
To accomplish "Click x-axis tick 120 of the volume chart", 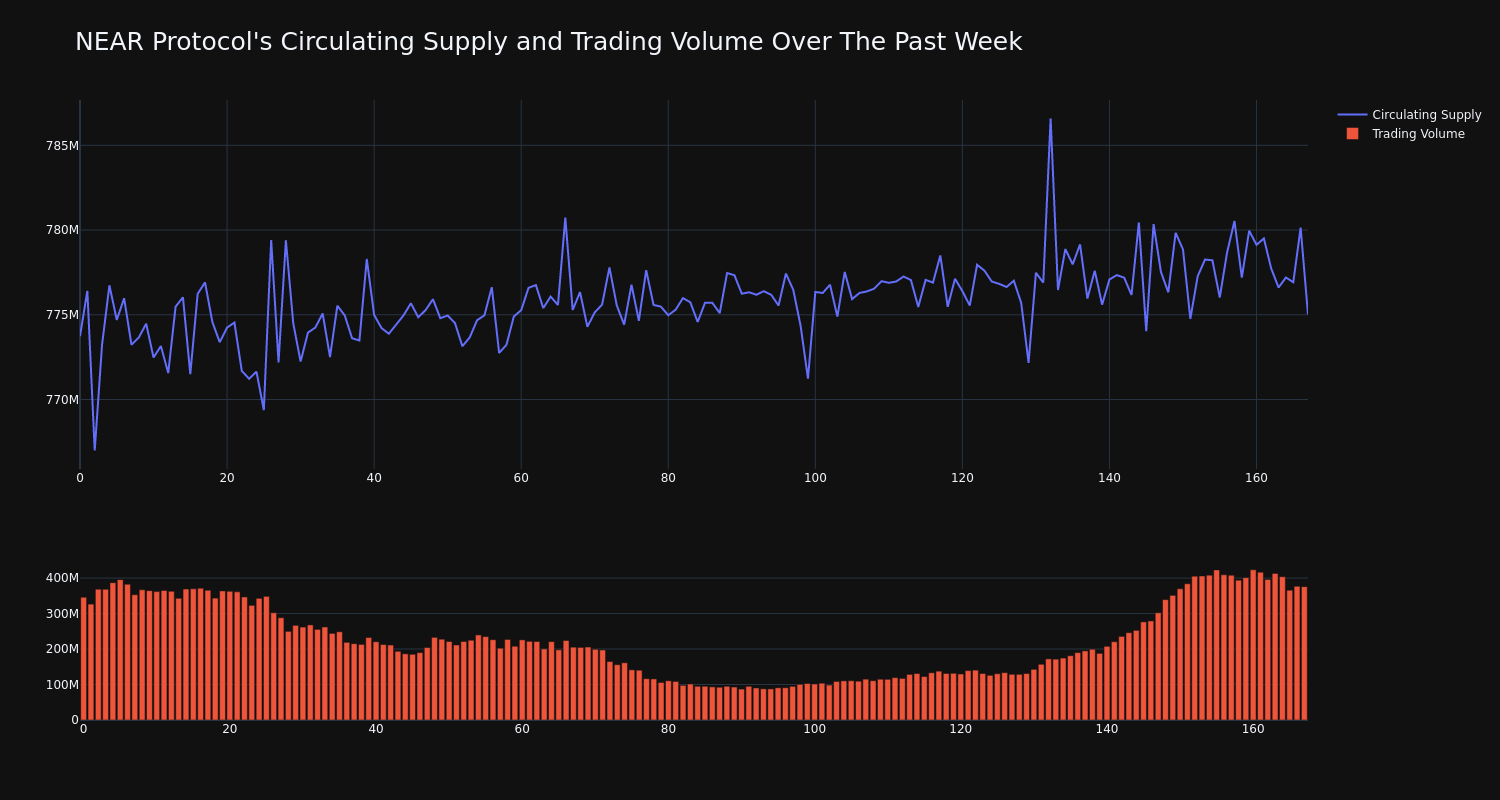I will 961,729.
